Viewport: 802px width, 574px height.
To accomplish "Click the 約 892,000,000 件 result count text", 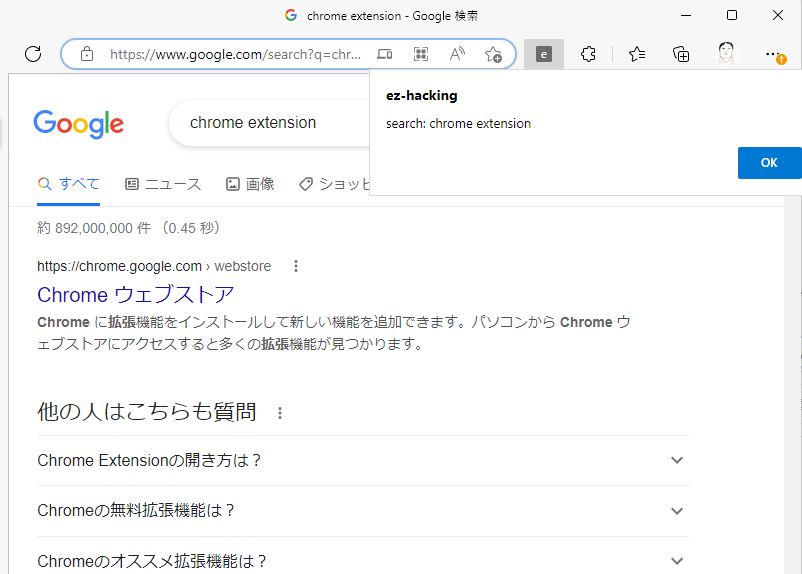I will click(x=94, y=228).
